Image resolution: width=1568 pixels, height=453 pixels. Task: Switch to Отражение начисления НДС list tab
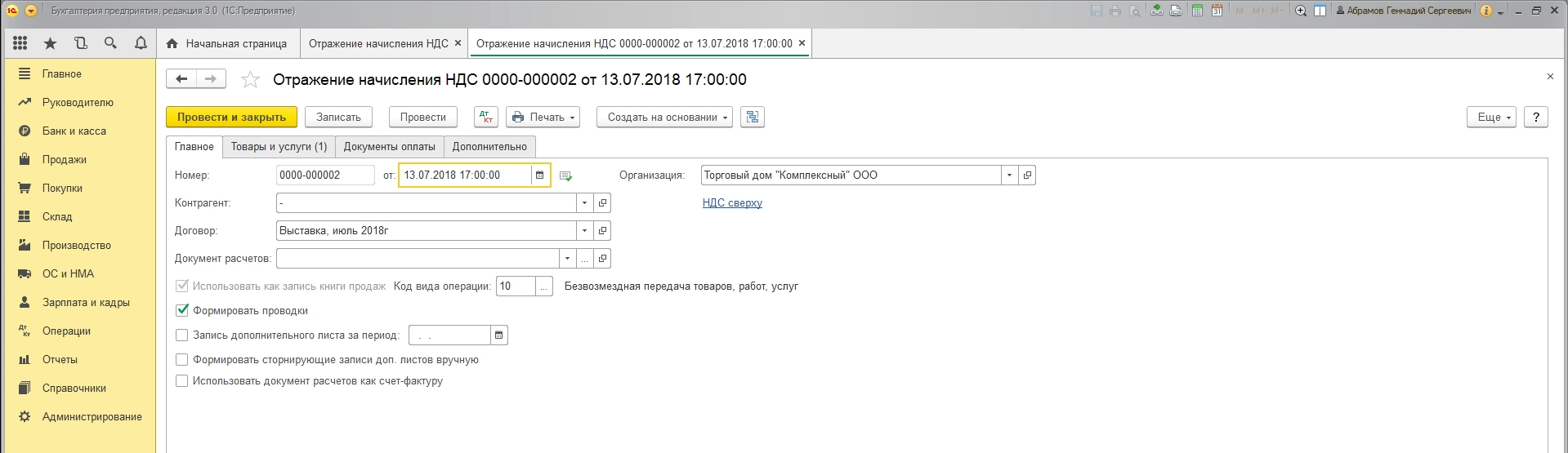click(378, 43)
